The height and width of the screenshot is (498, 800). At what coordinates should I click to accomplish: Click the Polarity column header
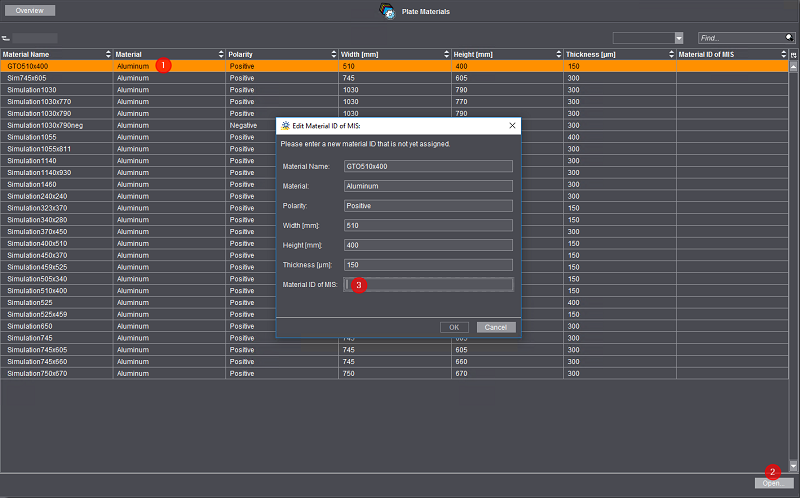[281, 53]
